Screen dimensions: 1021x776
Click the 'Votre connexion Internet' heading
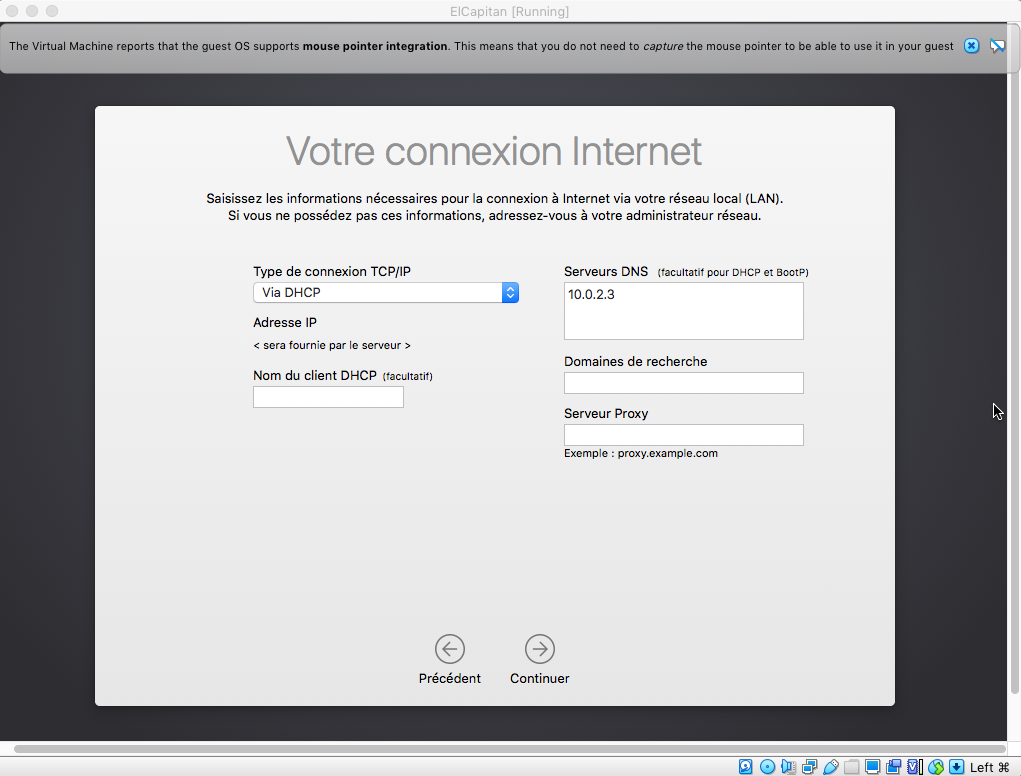(x=494, y=152)
